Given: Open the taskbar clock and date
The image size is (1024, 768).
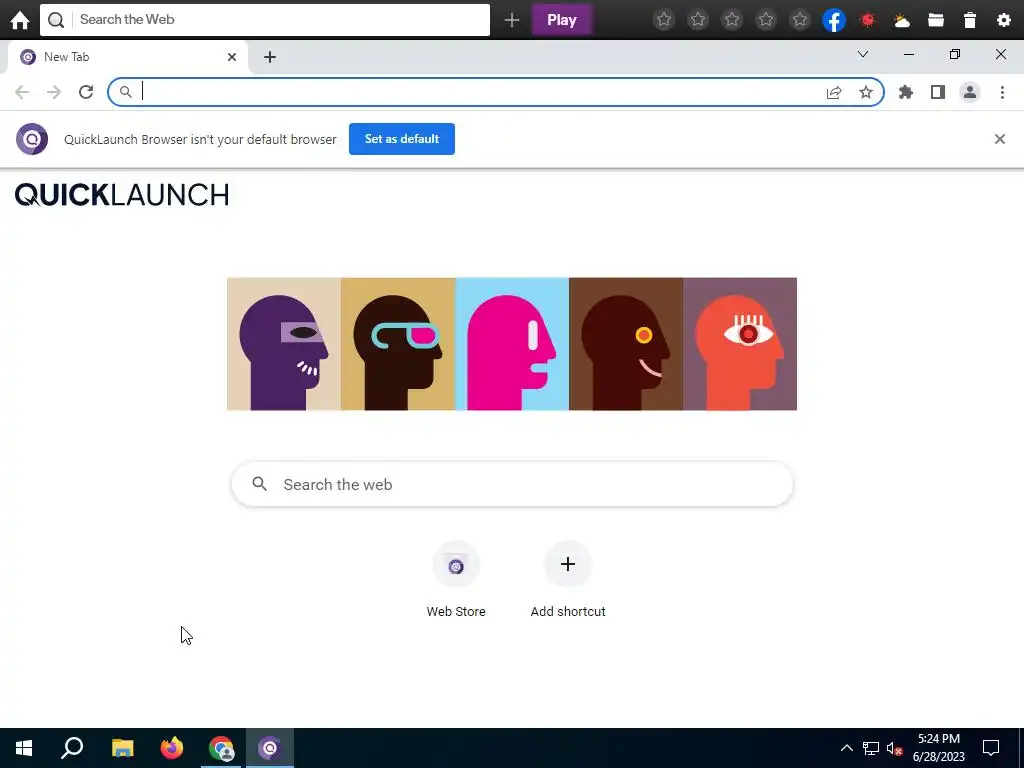Looking at the screenshot, I should pyautogui.click(x=939, y=748).
